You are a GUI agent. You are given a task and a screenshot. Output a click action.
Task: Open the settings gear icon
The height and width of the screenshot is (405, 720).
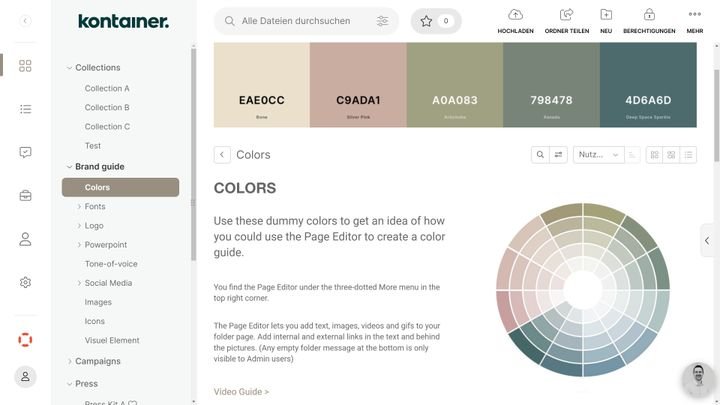click(25, 282)
